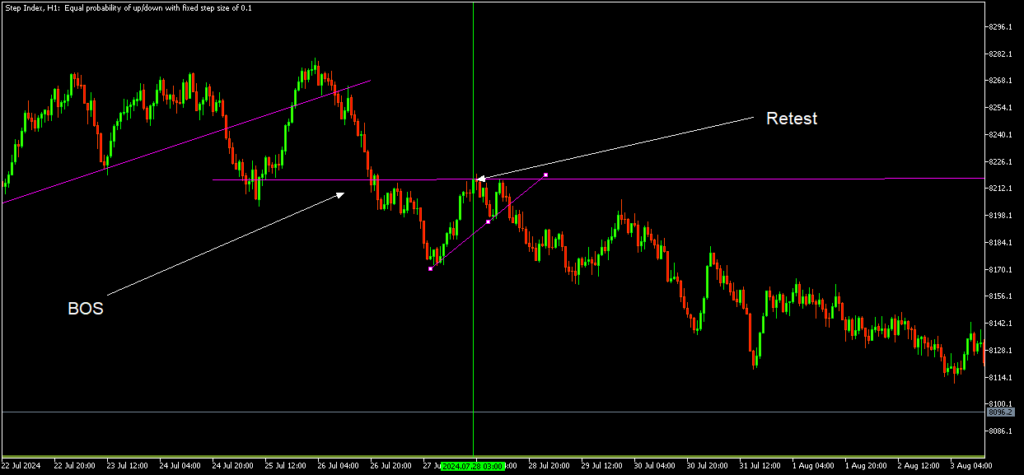Click price axis label 8212.1
Viewport: 1024px width, 475px height.
tap(1001, 188)
